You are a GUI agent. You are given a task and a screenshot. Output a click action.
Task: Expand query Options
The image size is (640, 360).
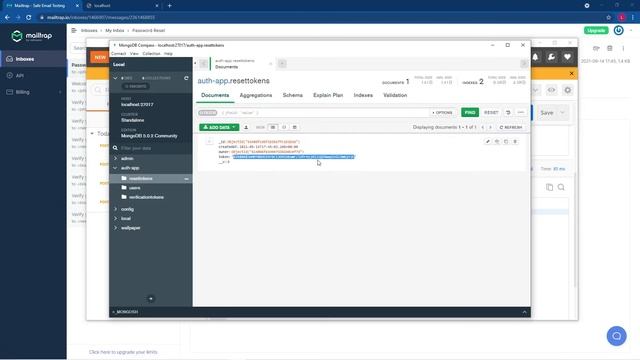[442, 113]
